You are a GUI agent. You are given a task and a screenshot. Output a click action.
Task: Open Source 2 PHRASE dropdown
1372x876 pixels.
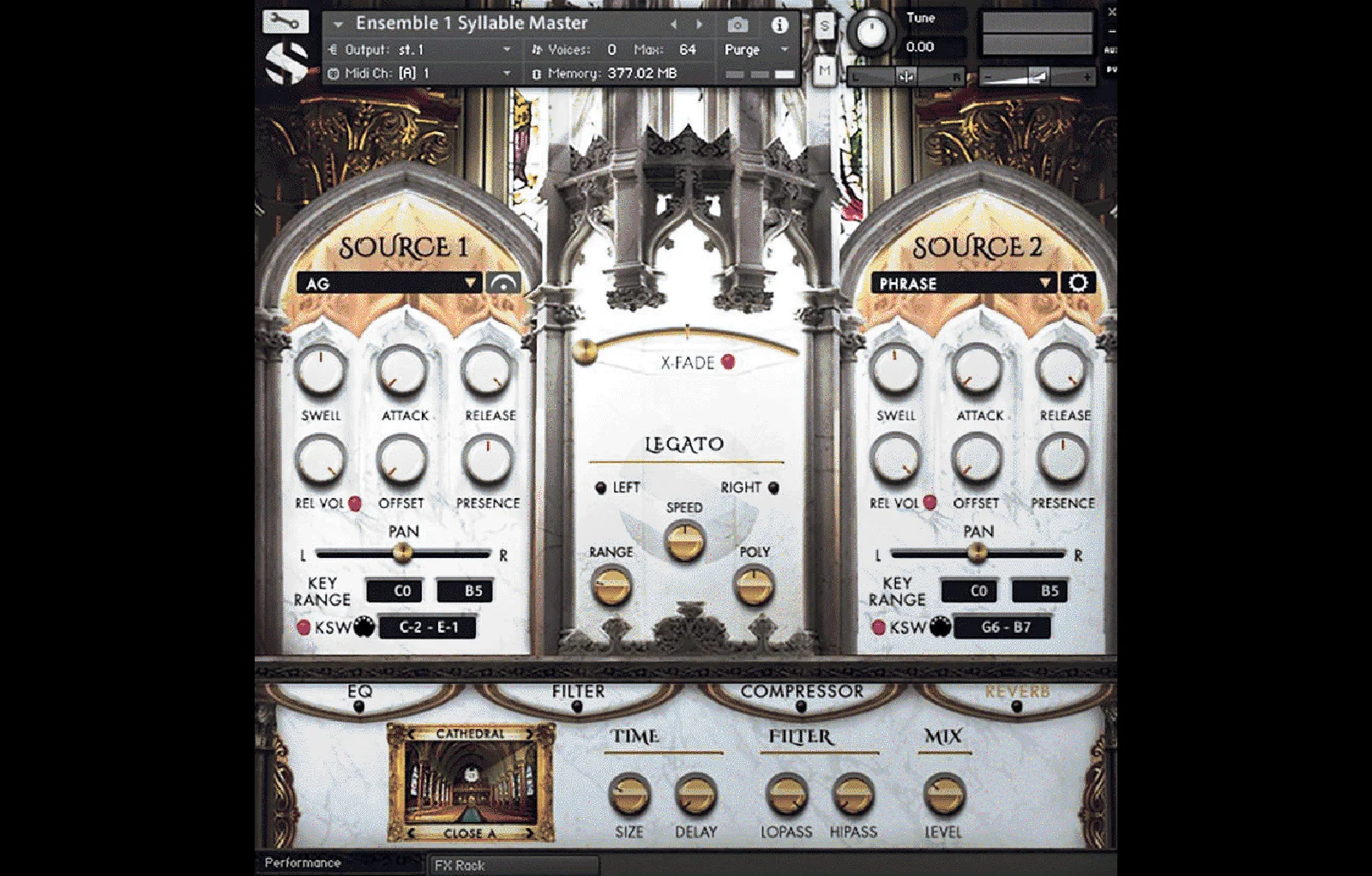(963, 284)
